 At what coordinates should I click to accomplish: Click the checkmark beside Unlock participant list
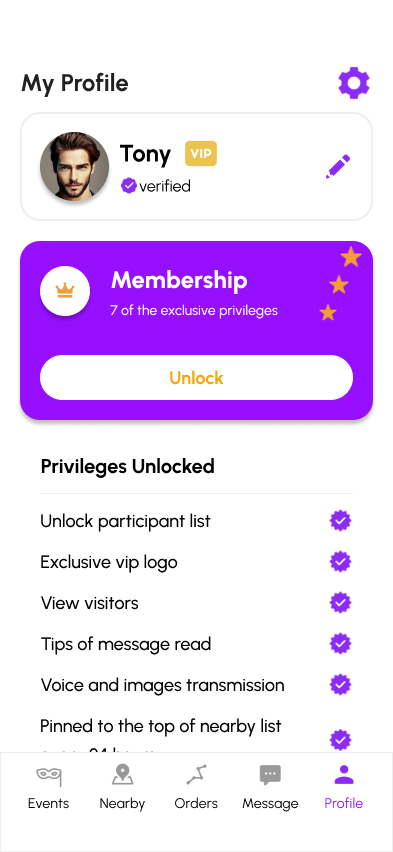pyautogui.click(x=340, y=521)
